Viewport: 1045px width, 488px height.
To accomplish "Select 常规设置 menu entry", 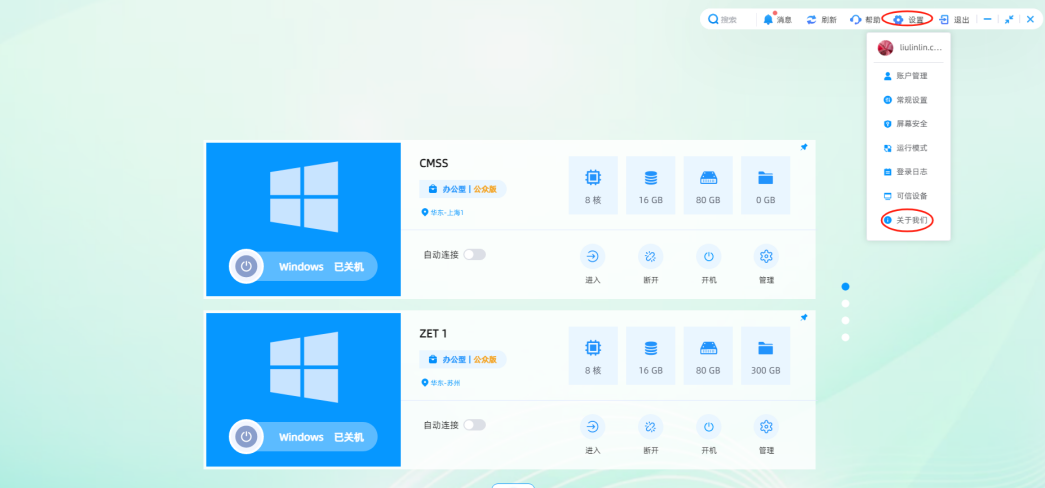I will click(x=905, y=100).
